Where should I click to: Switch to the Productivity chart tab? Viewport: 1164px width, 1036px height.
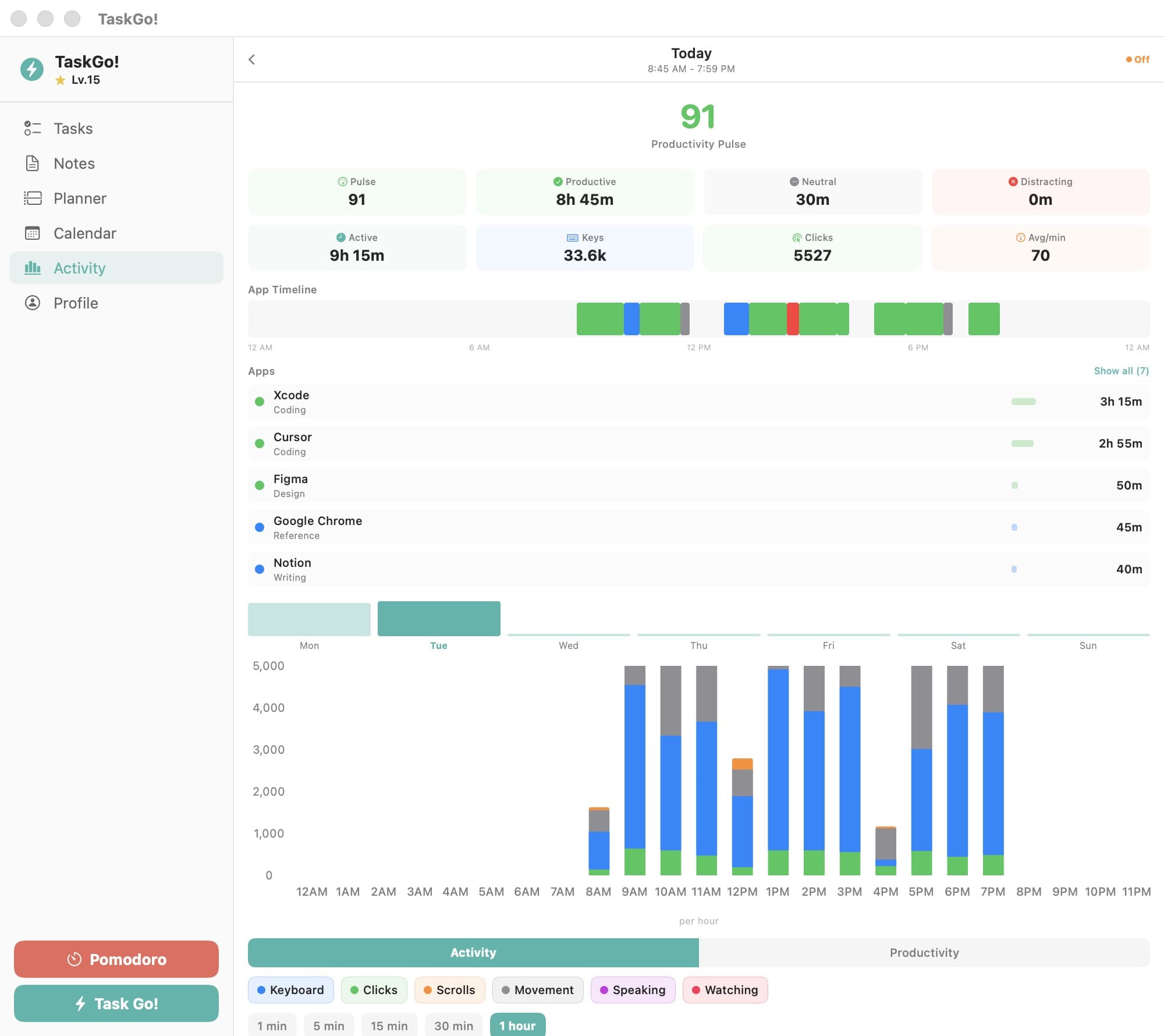924,953
